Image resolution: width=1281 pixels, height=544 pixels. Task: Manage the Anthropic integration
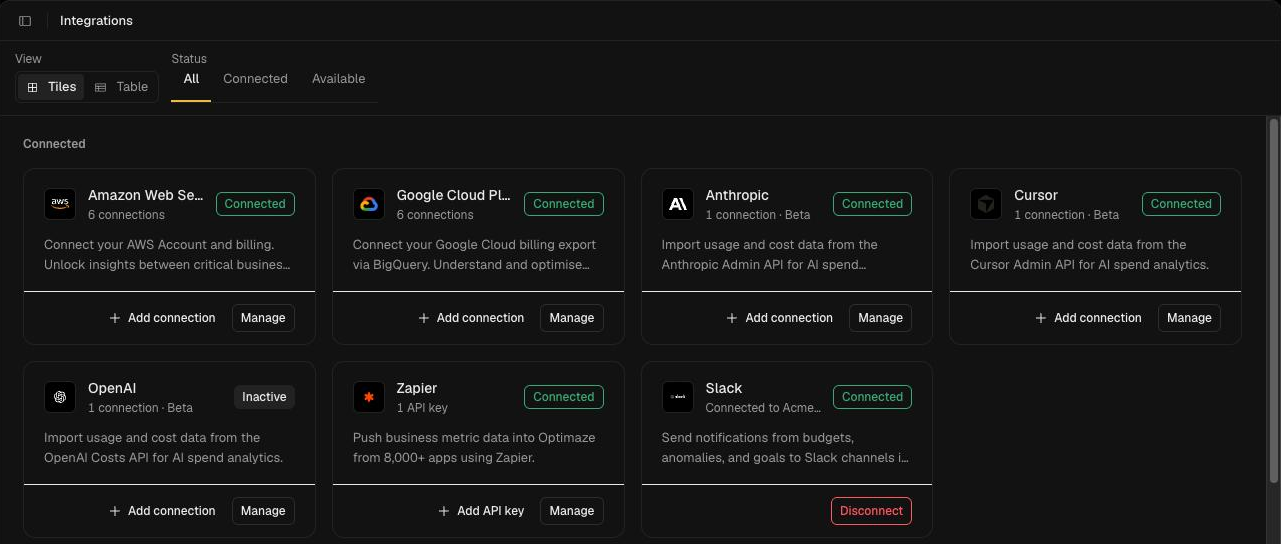[x=880, y=318]
